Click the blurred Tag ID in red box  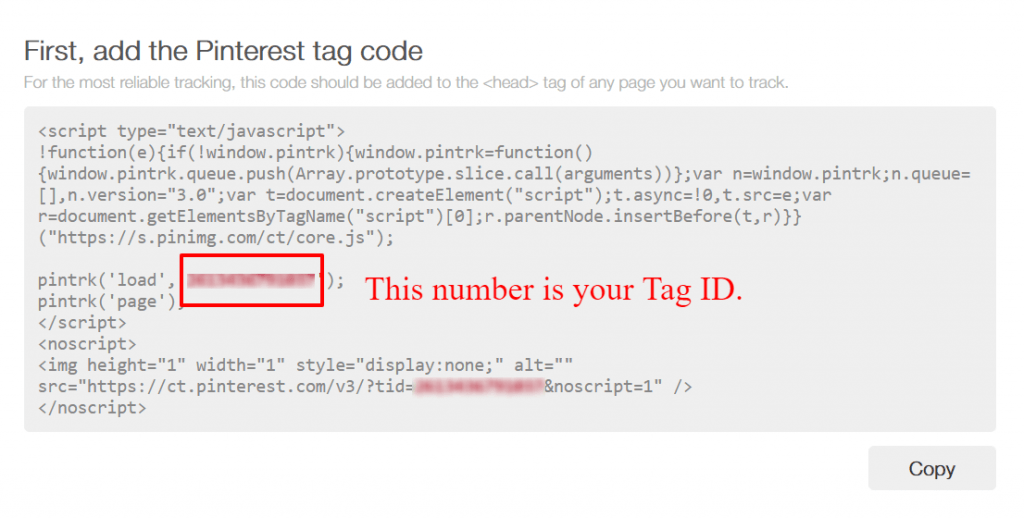click(251, 280)
